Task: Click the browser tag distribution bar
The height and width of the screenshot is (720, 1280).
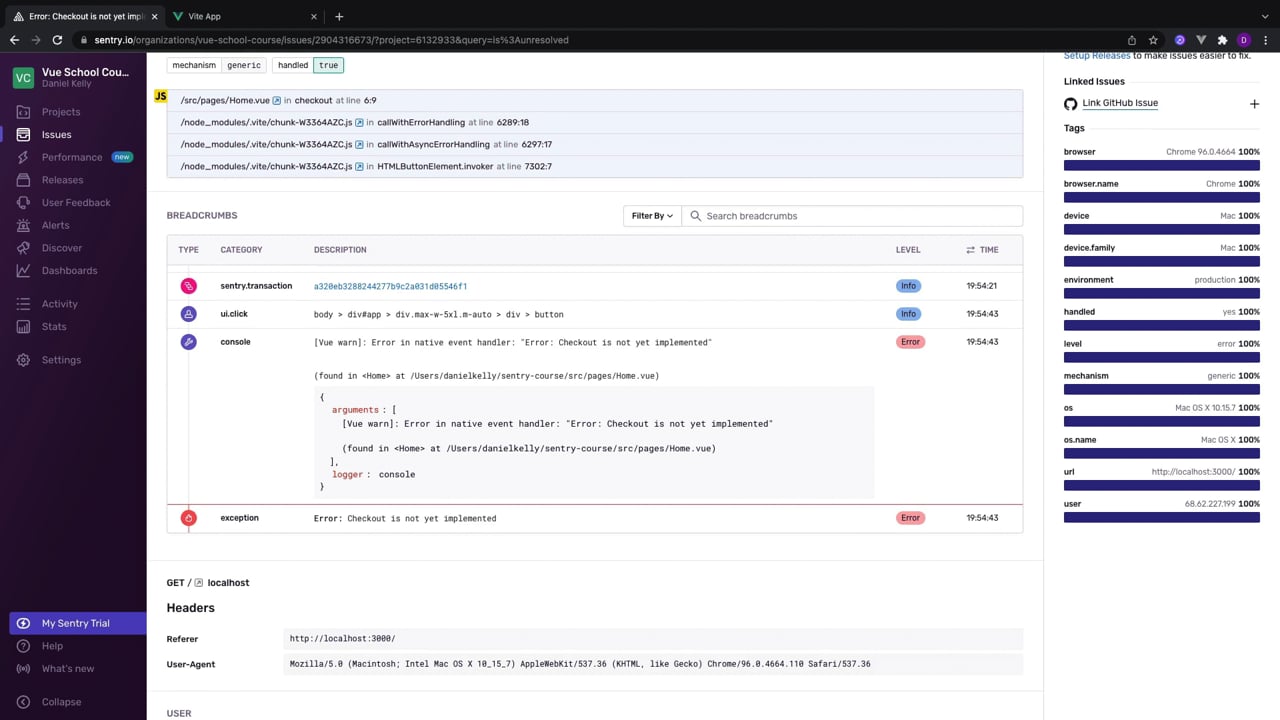Action: coord(1162,165)
